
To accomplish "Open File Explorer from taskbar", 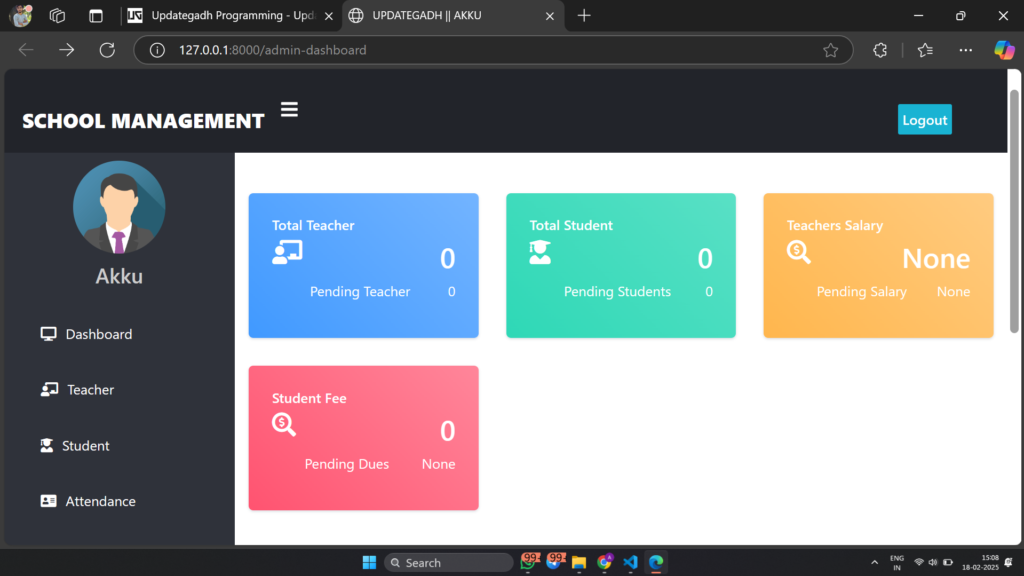I will (579, 562).
